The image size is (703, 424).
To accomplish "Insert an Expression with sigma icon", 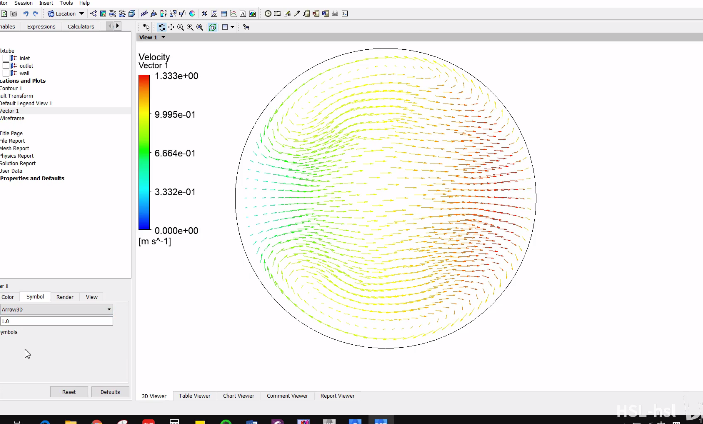I will [214, 13].
